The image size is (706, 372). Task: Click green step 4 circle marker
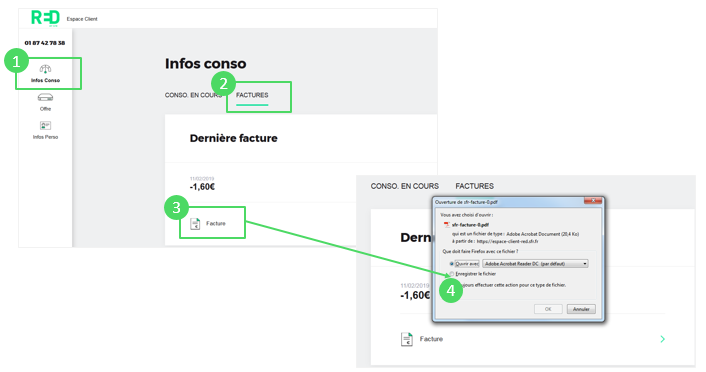point(451,290)
